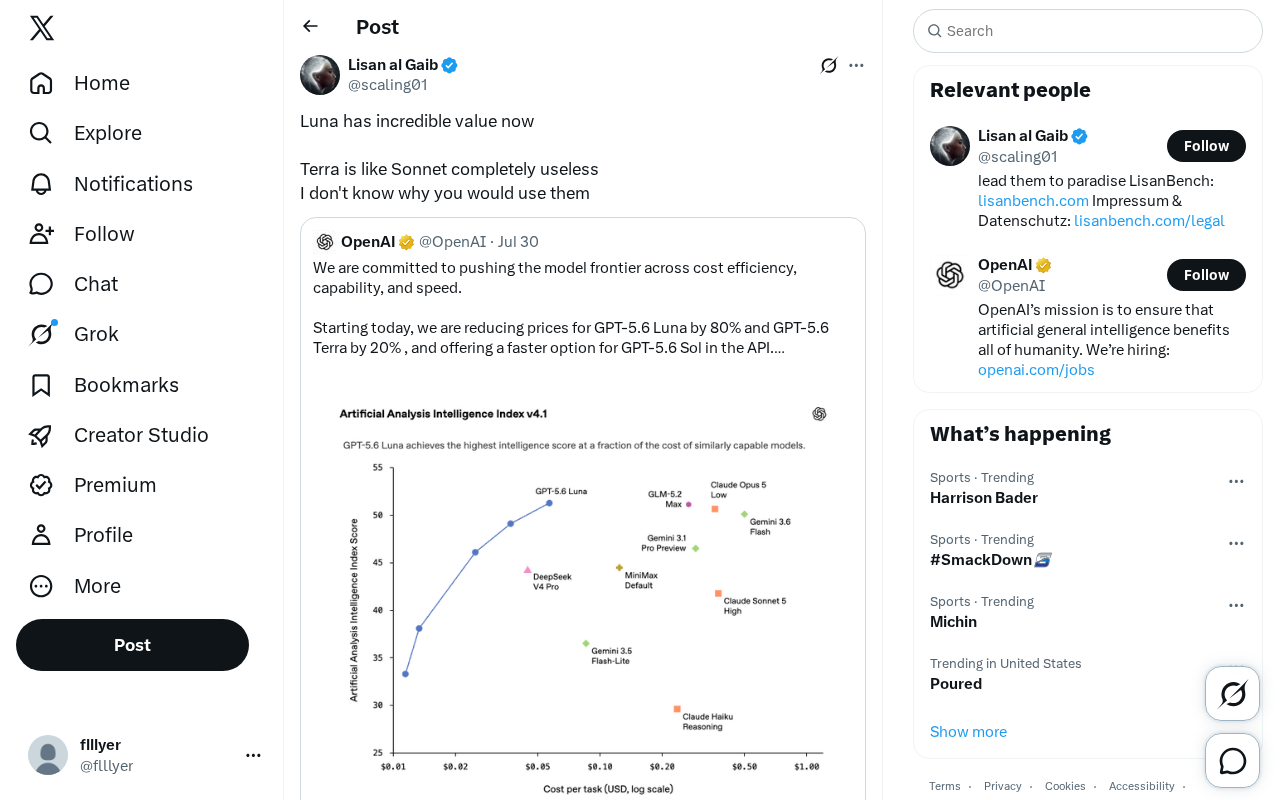Expand options for #SmackDown trend
The width and height of the screenshot is (1280, 800).
1236,543
